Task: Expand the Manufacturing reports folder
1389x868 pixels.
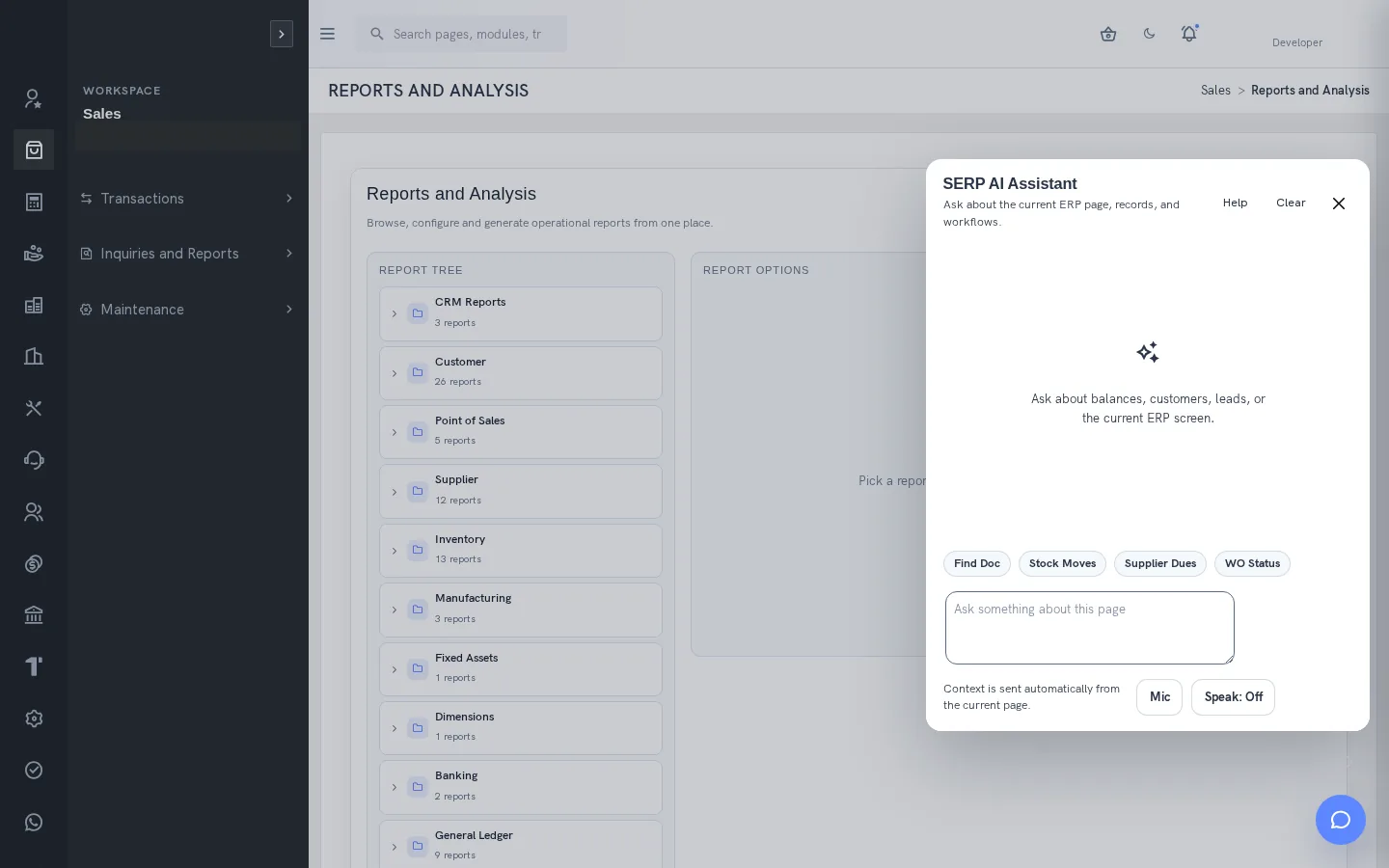Action: coord(521,610)
